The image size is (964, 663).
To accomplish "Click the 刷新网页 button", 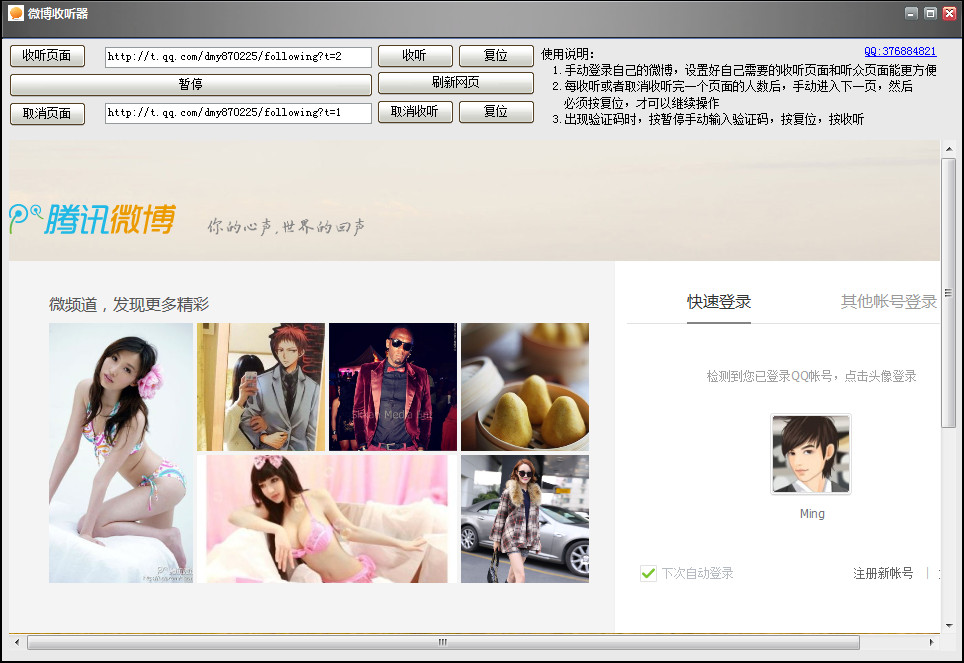I will (456, 82).
